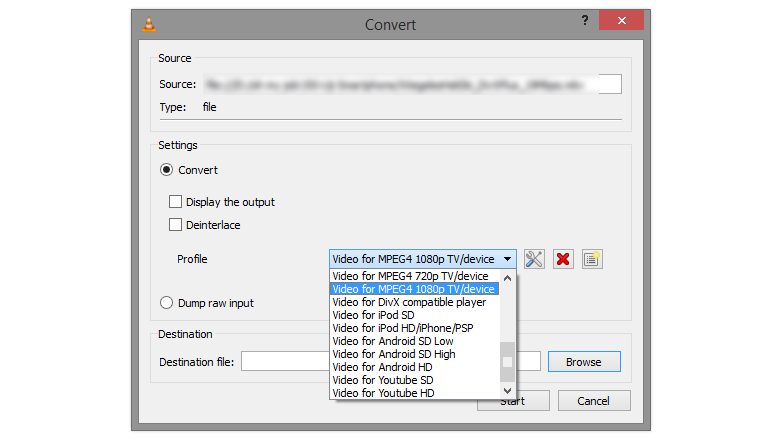
Task: Choose Video for DivX compatible player
Action: (x=409, y=302)
